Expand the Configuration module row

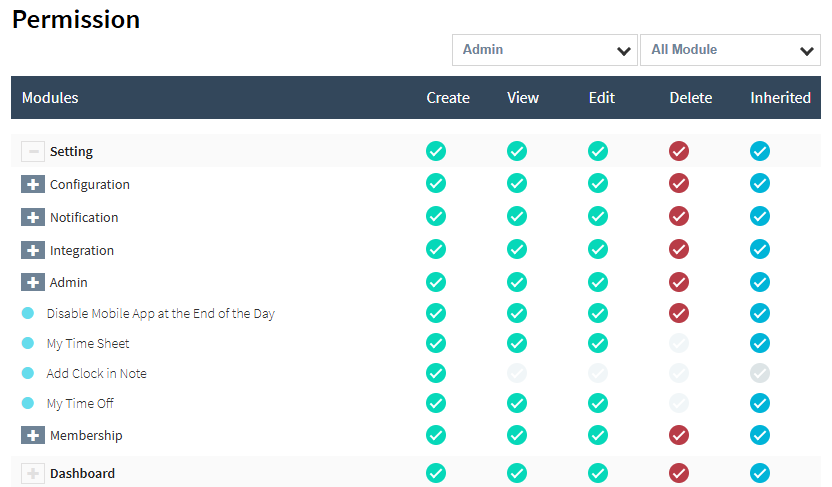[x=33, y=185]
